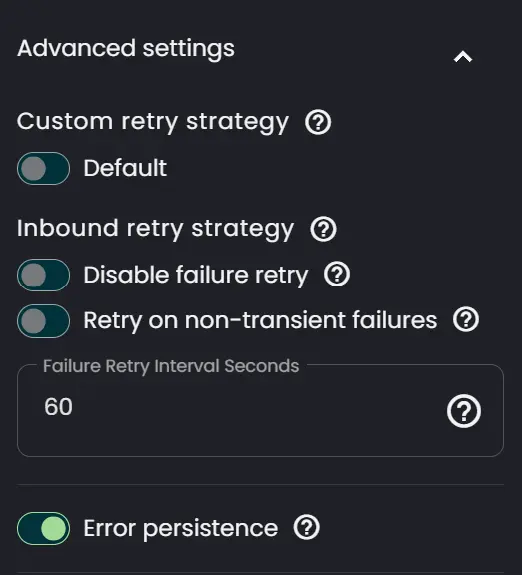This screenshot has width=522, height=575.
Task: Turn on Disable failure retry switch
Action: 43,275
